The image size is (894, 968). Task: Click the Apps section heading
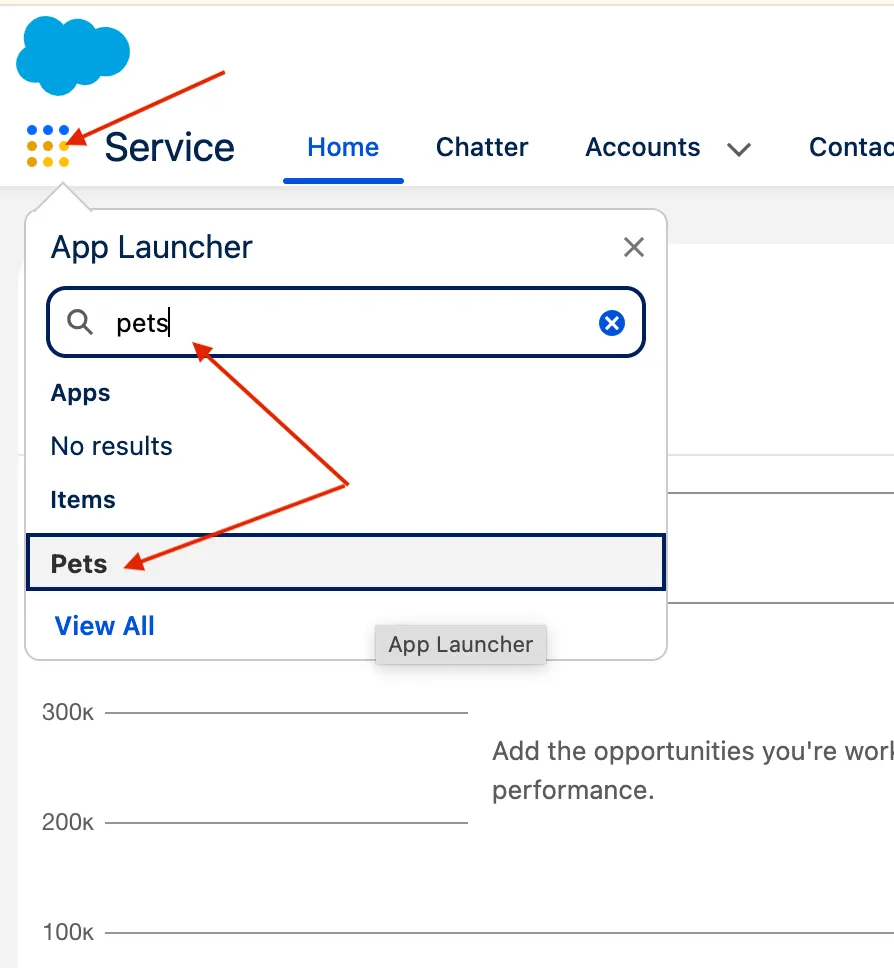coord(81,393)
